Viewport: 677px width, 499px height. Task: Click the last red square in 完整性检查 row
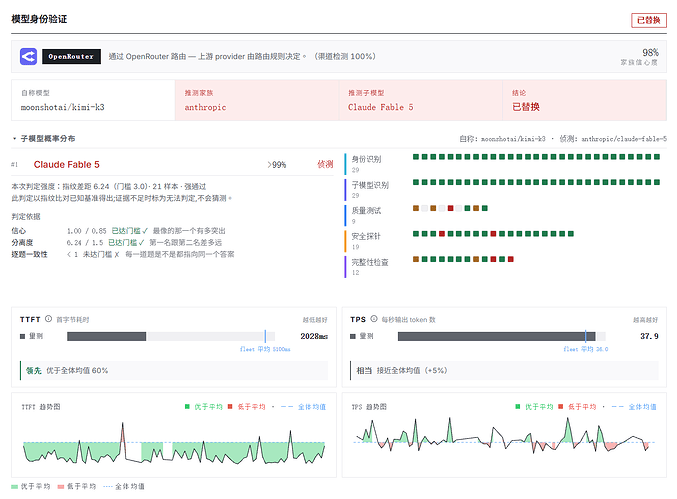511,259
